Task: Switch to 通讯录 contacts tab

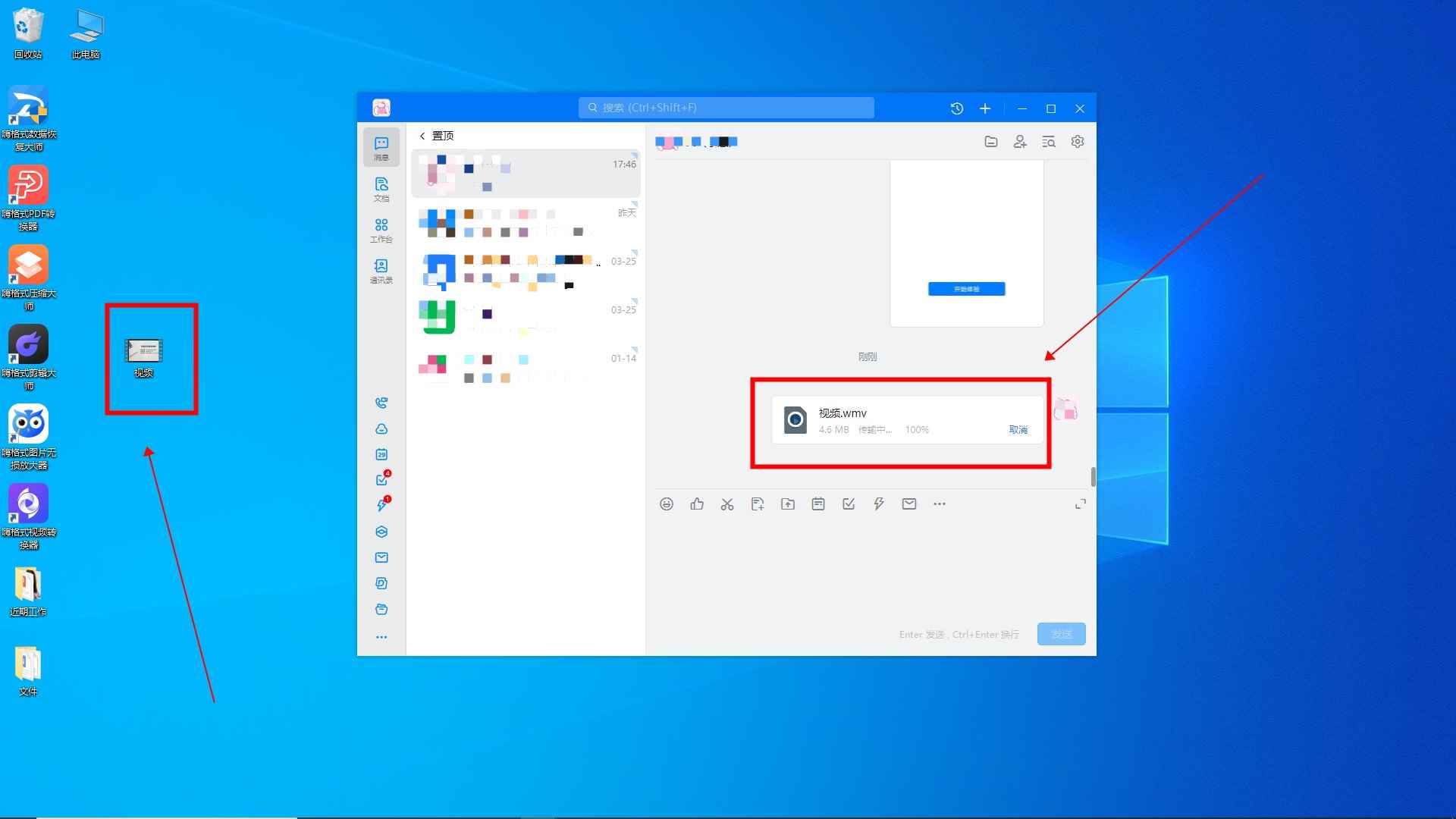Action: click(381, 270)
